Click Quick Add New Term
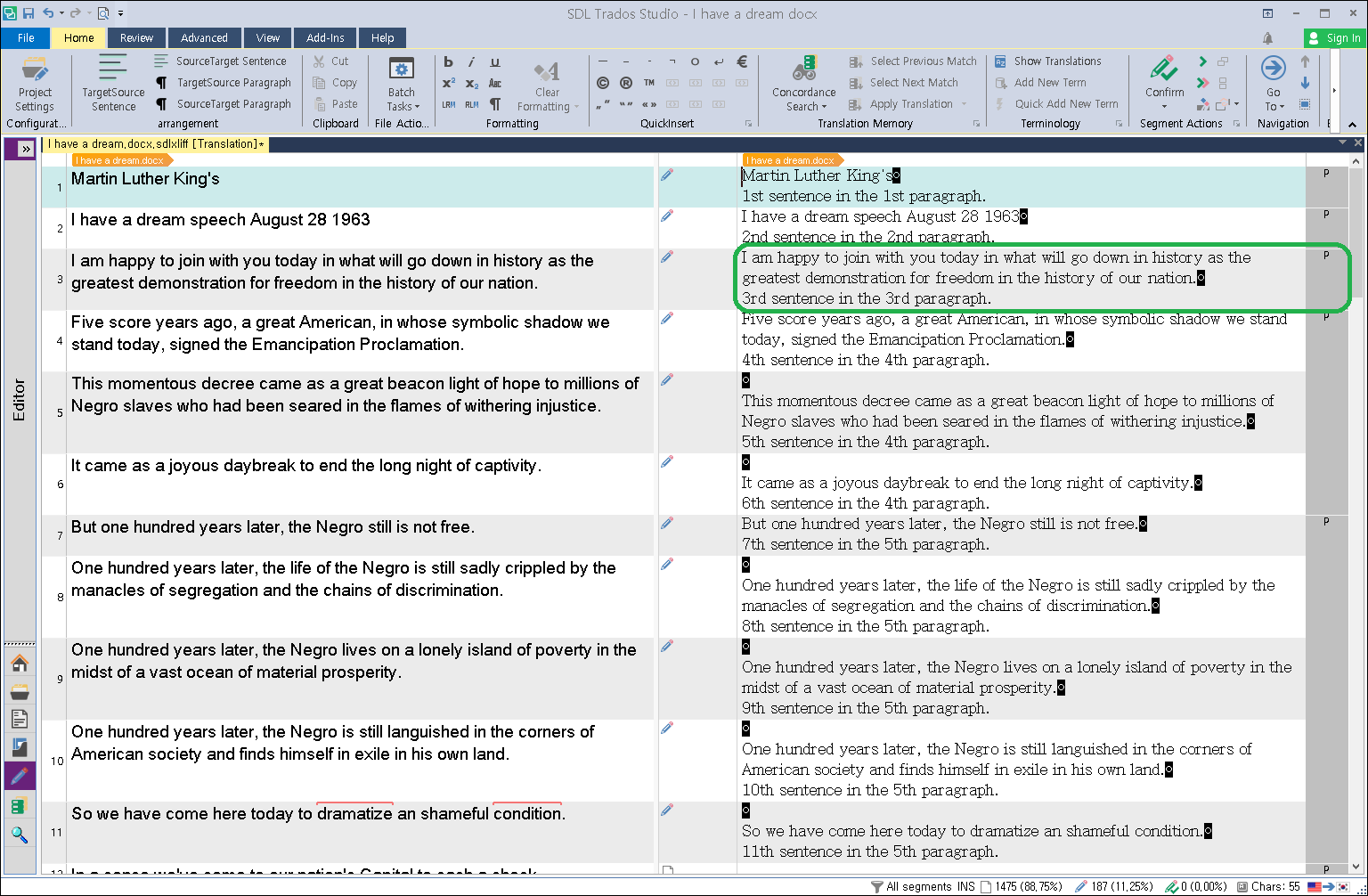 point(1056,104)
